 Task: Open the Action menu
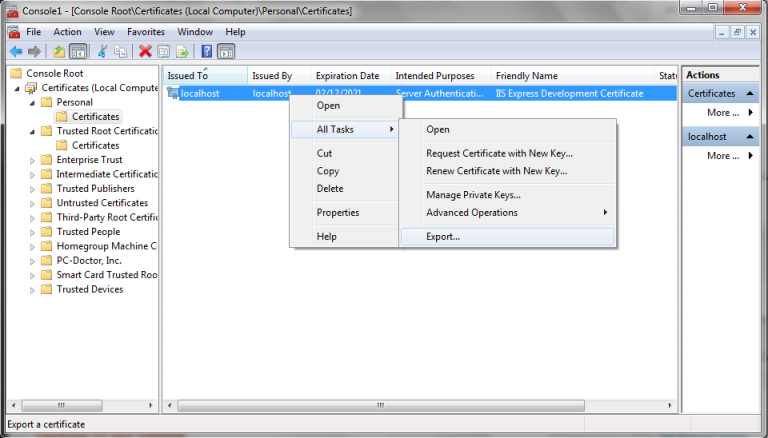click(x=68, y=32)
